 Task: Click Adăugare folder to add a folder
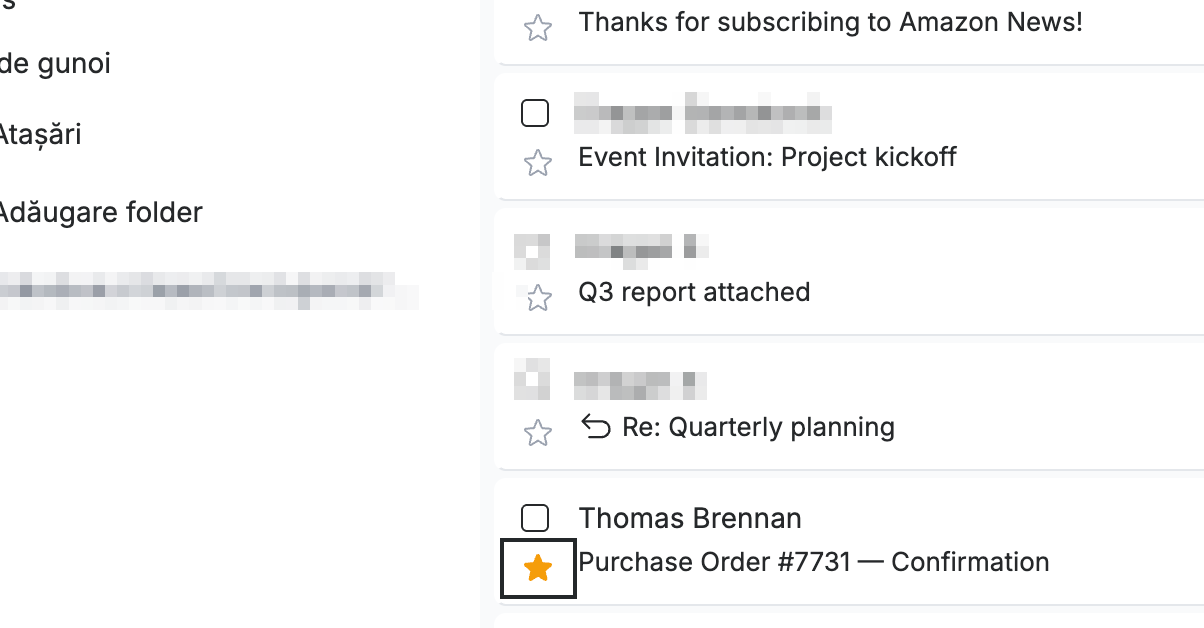pos(101,212)
